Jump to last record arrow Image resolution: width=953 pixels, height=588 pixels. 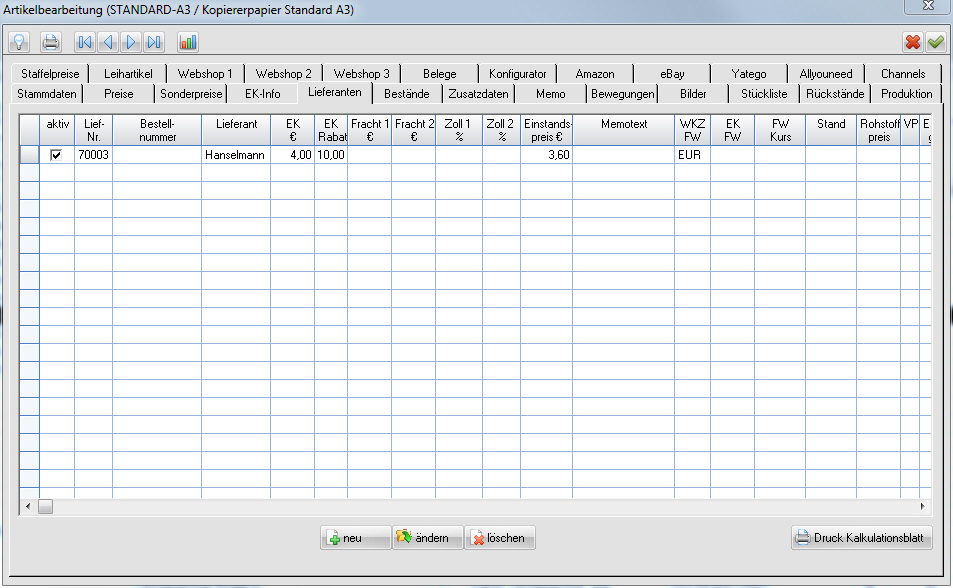point(154,42)
